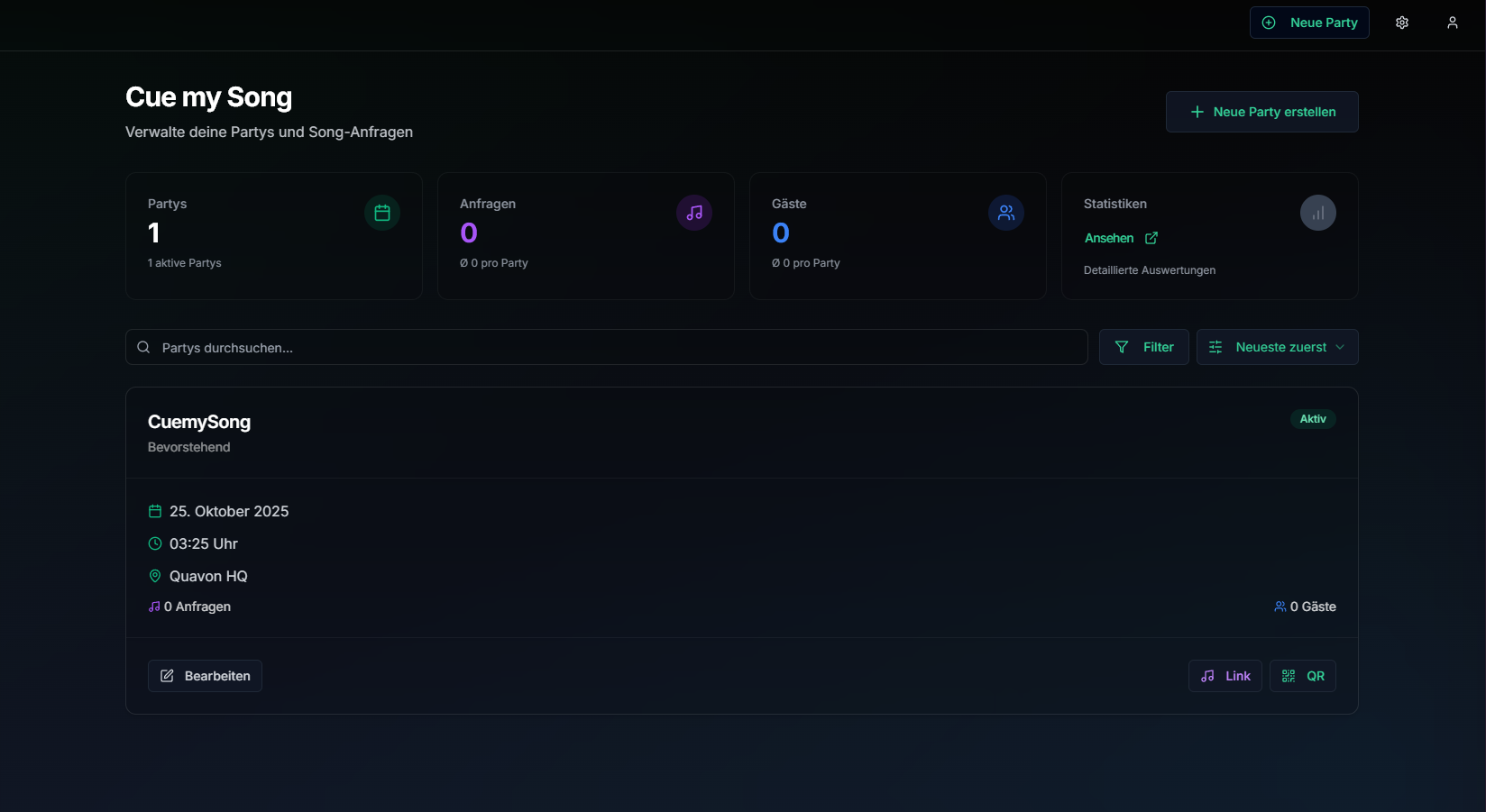
Task: Click the pencil icon inside Bearbeiten button
Action: [166, 675]
